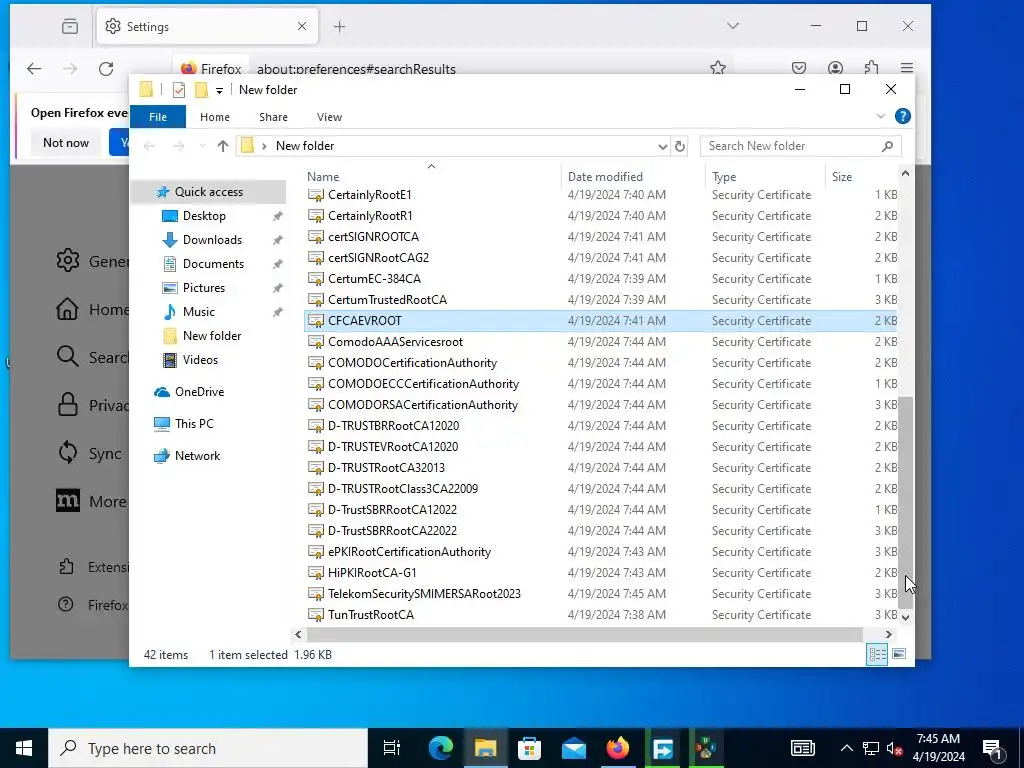
Task: Reload the Firefox page
Action: point(106,69)
